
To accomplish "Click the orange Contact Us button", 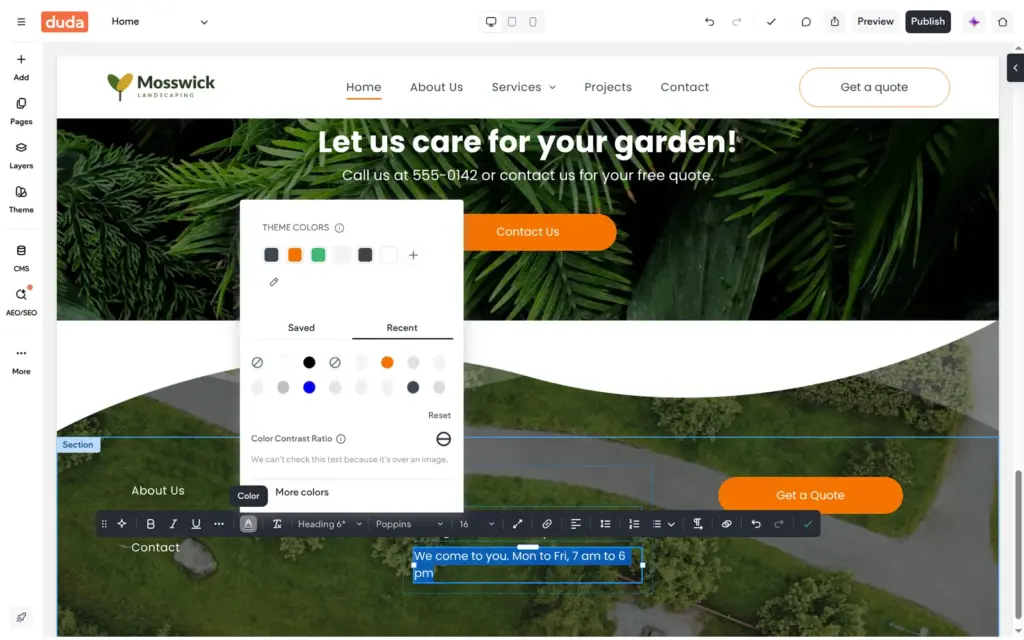I will tap(539, 232).
